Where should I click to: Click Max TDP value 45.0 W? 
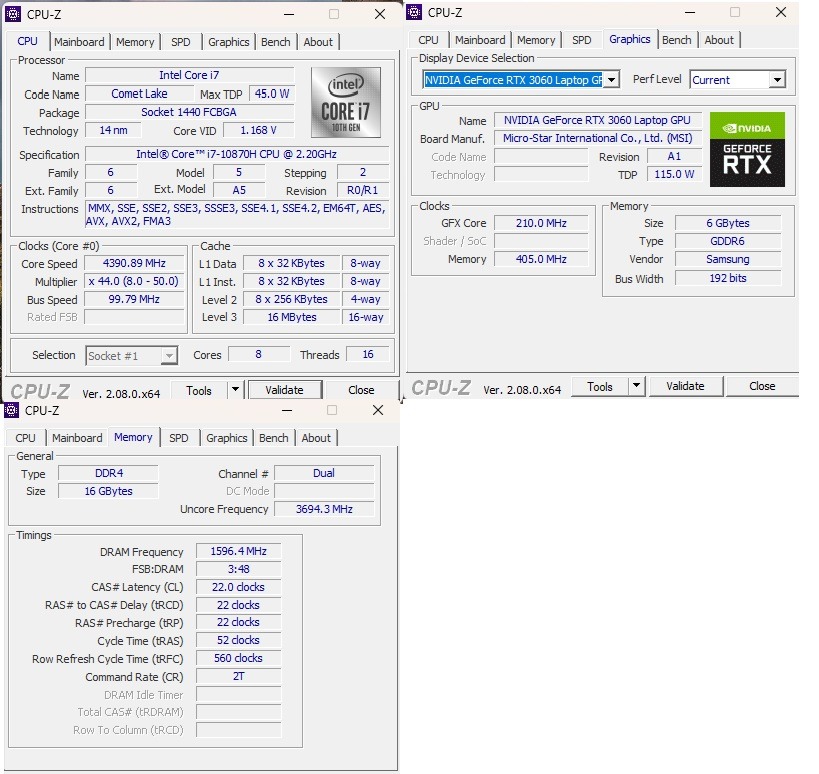tap(272, 93)
